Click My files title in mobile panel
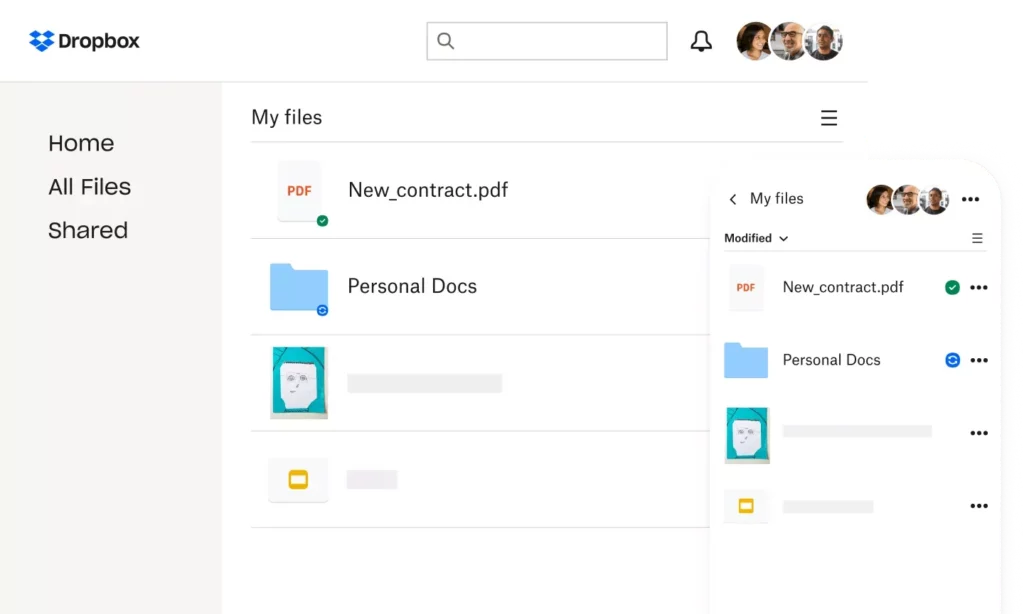 tap(776, 199)
